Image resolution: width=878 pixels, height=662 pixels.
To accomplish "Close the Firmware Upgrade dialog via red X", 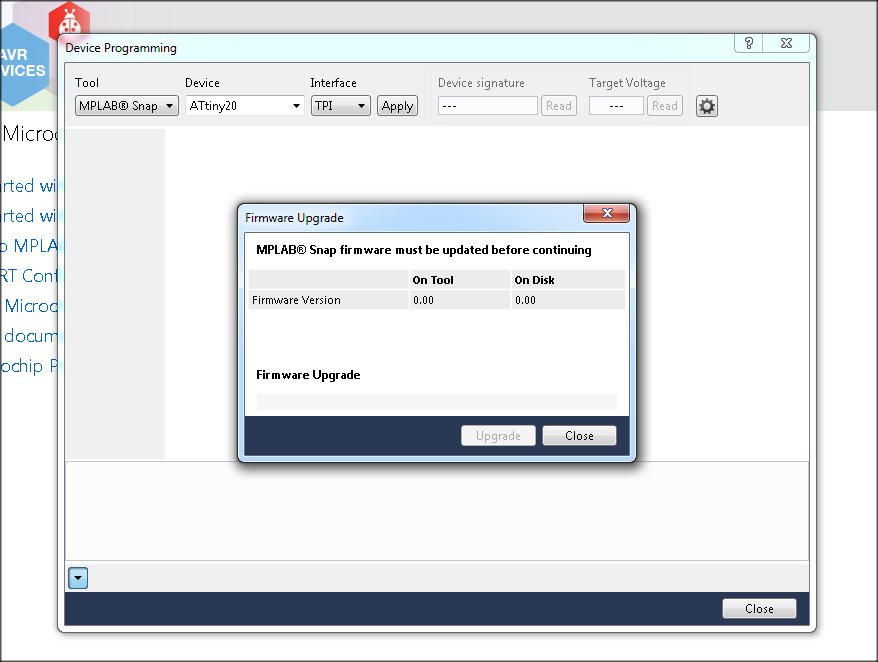I will point(607,213).
